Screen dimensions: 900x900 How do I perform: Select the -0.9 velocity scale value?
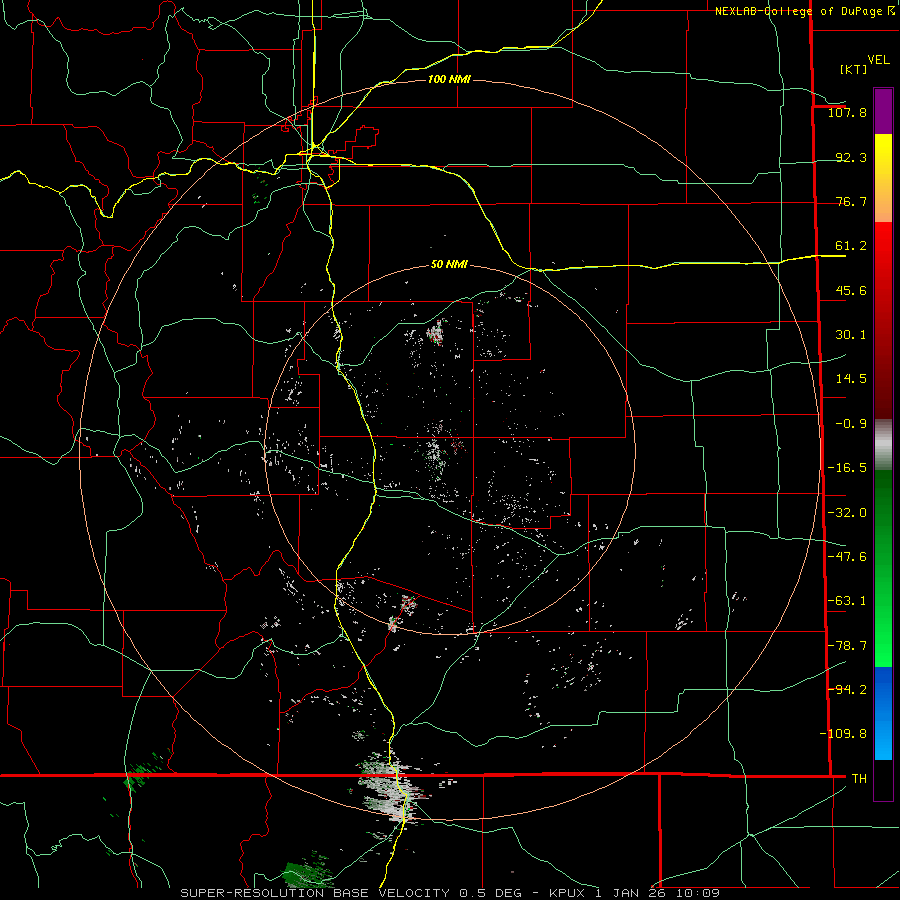[851, 424]
